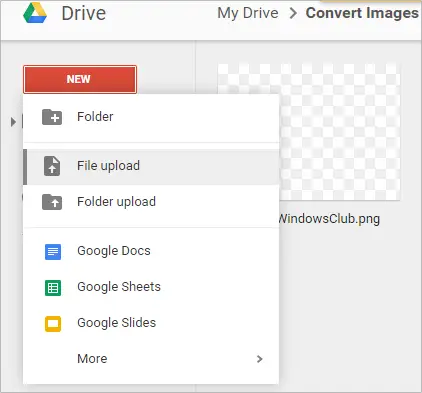Select Folder upload menu entry
This screenshot has width=422, height=393.
click(151, 202)
